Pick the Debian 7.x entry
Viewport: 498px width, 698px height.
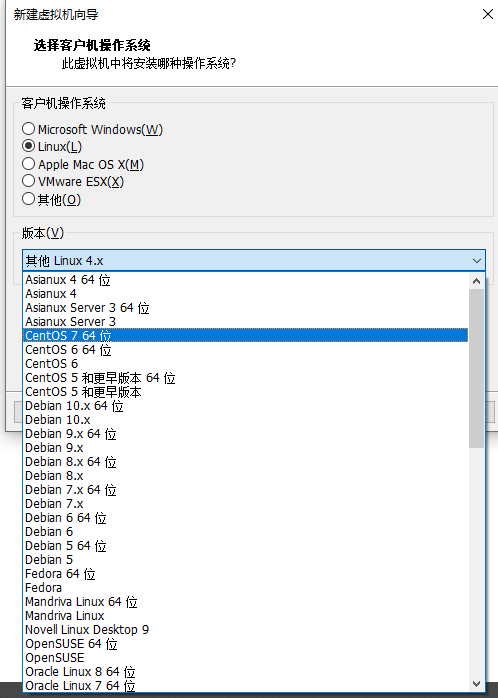245,503
